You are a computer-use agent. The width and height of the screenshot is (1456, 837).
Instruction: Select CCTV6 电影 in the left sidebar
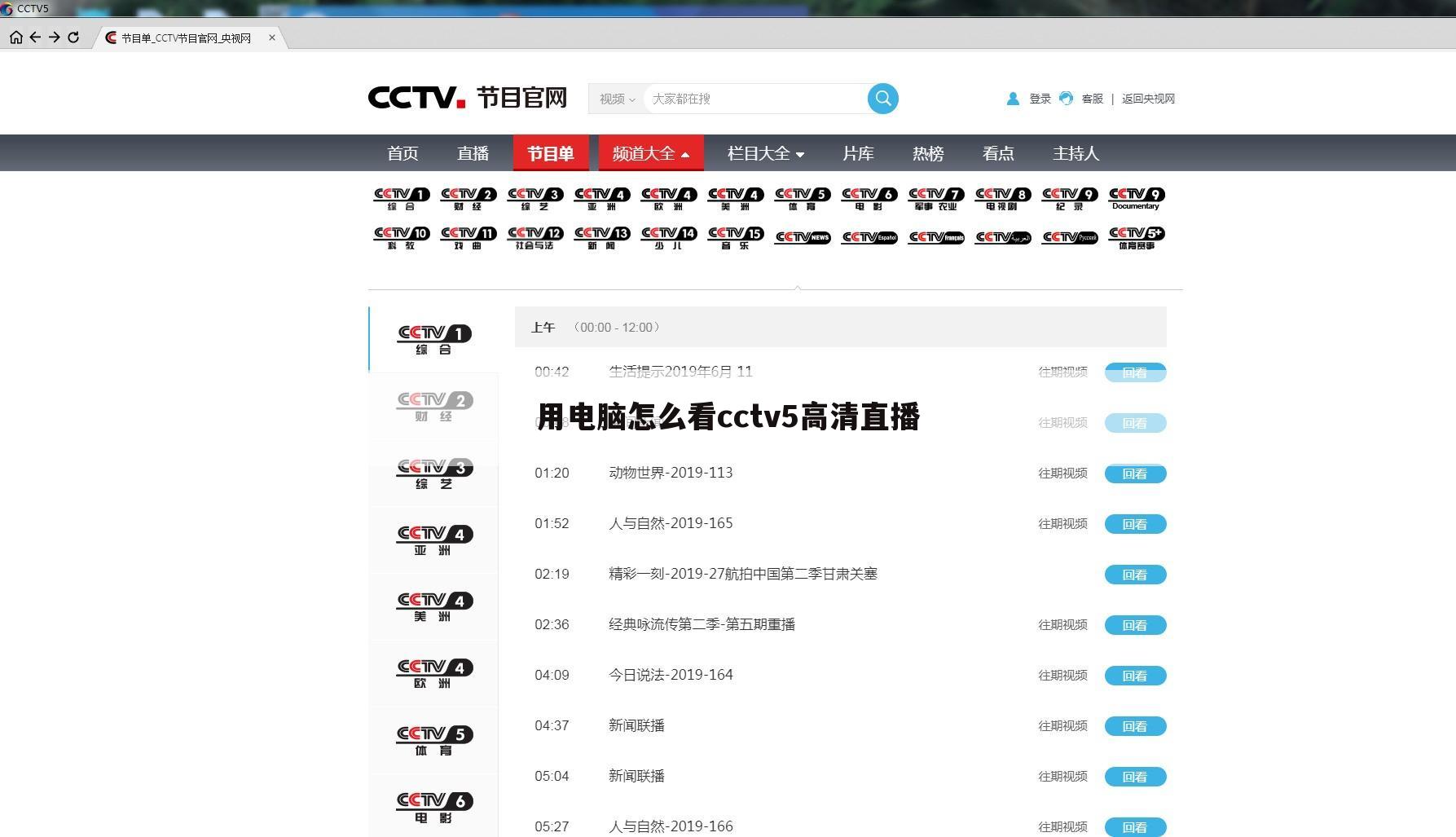coord(433,807)
